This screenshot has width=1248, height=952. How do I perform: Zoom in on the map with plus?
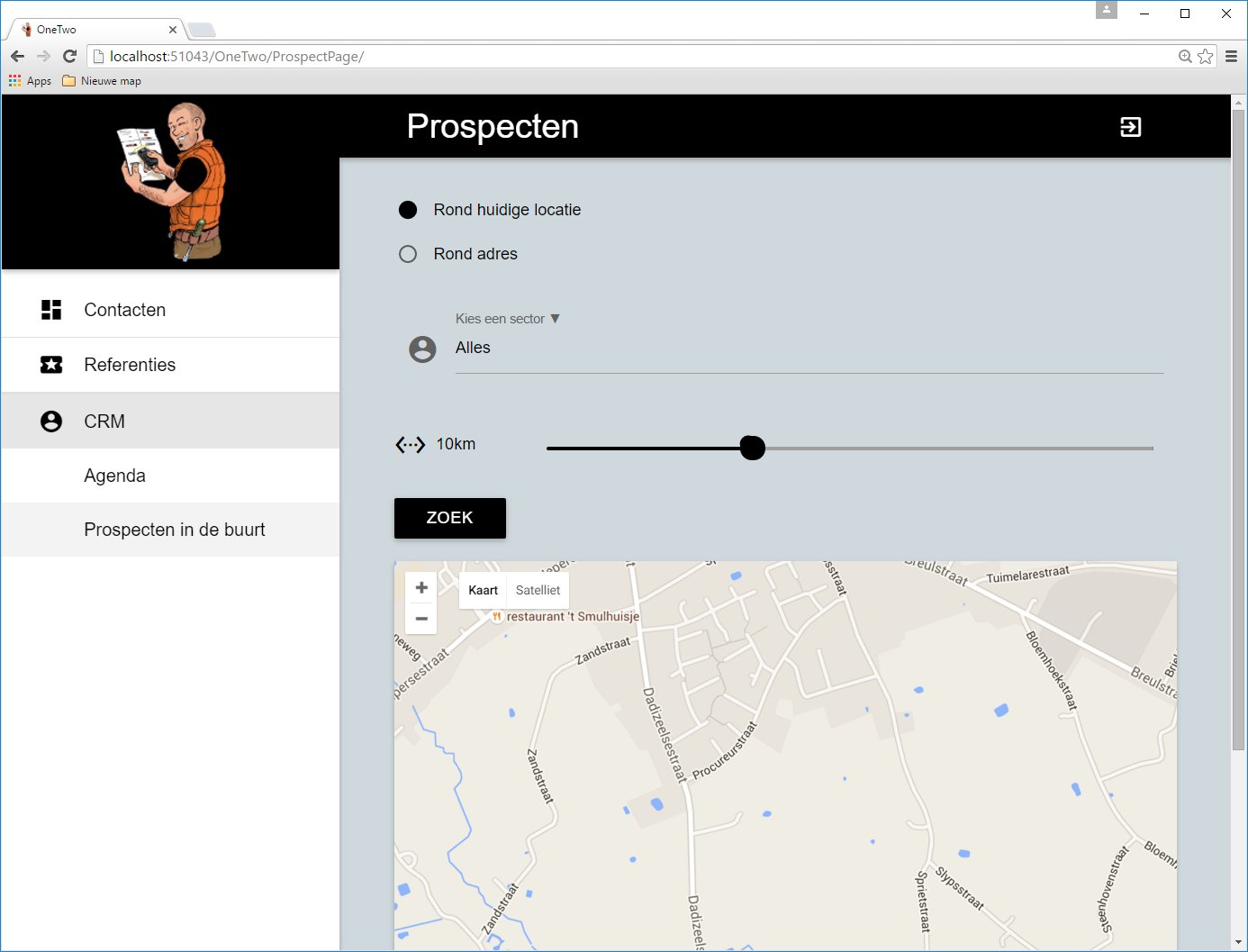pyautogui.click(x=421, y=587)
